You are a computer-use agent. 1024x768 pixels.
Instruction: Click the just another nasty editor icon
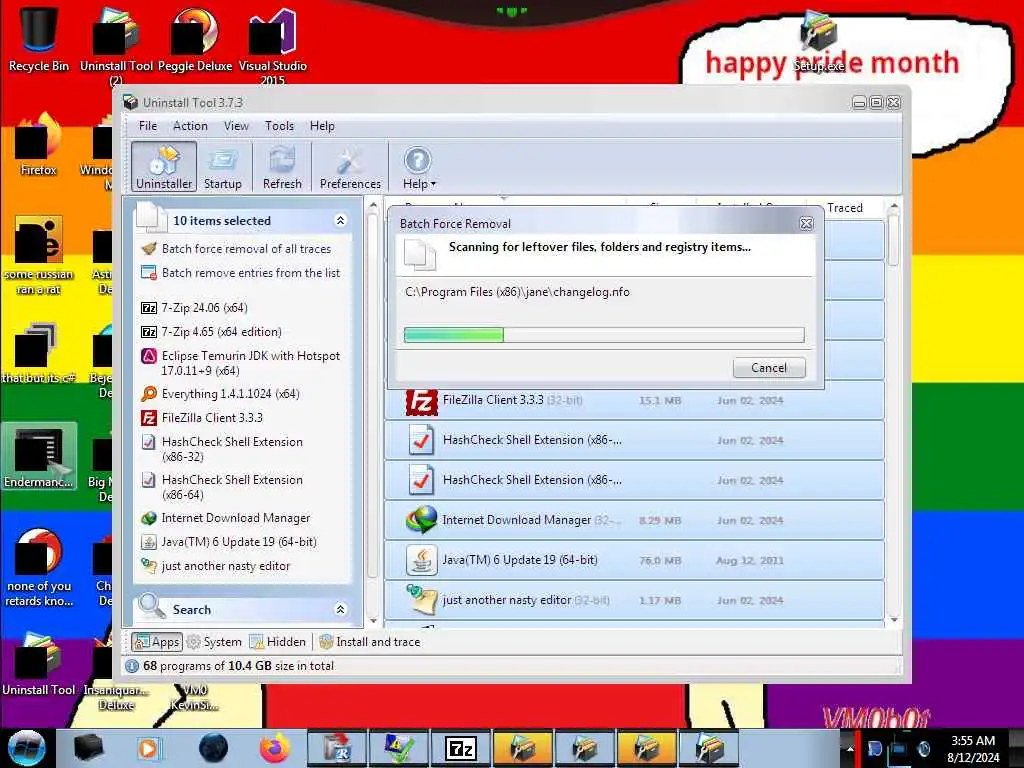[421, 600]
